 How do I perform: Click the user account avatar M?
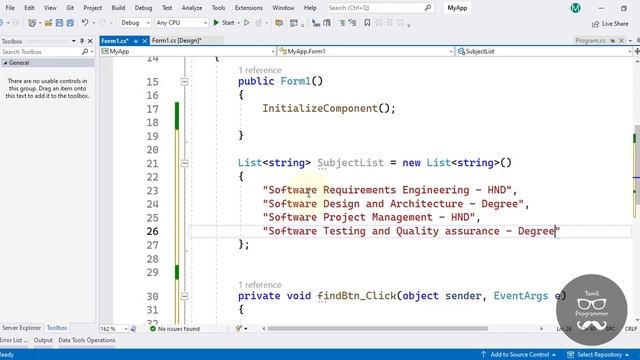click(576, 8)
